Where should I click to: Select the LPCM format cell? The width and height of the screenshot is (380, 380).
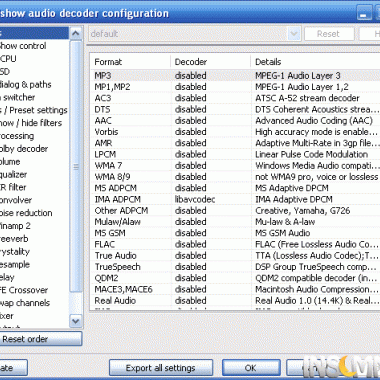point(105,154)
